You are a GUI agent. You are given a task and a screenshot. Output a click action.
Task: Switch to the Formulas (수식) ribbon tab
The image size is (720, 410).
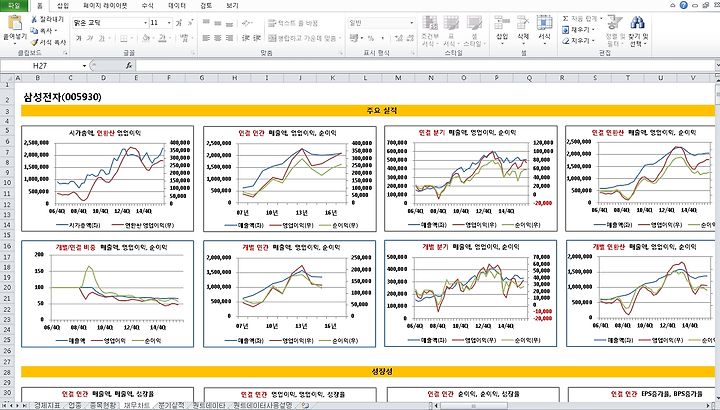click(148, 6)
